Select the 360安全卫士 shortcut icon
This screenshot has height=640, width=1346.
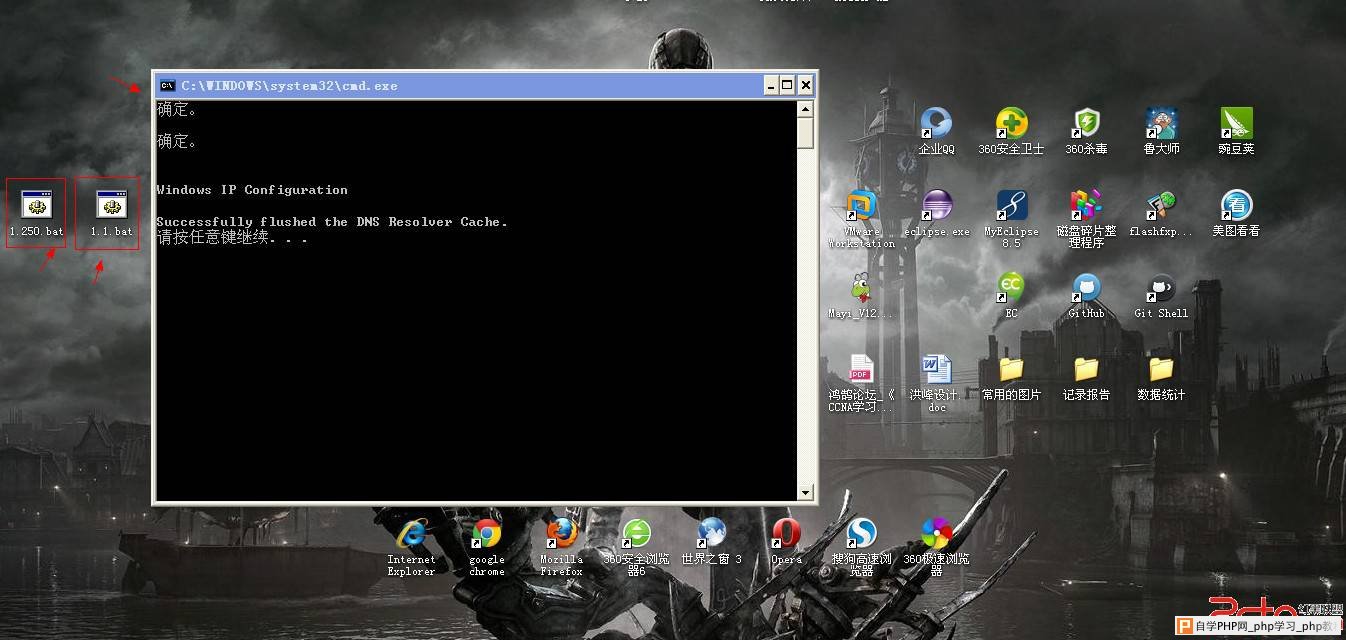[1011, 124]
